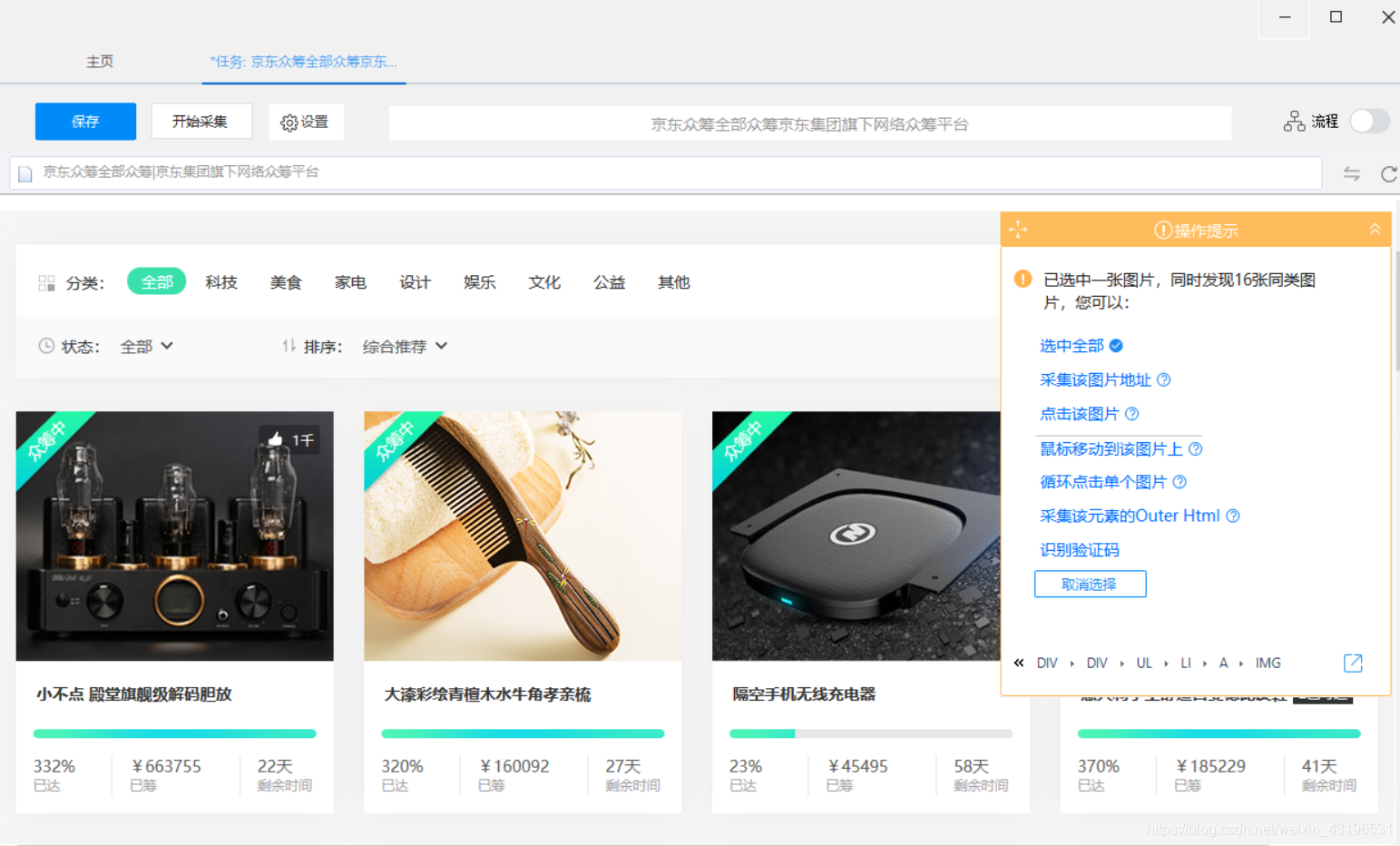
Task: Click the UL node in the breadcrumb
Action: pyautogui.click(x=1144, y=663)
